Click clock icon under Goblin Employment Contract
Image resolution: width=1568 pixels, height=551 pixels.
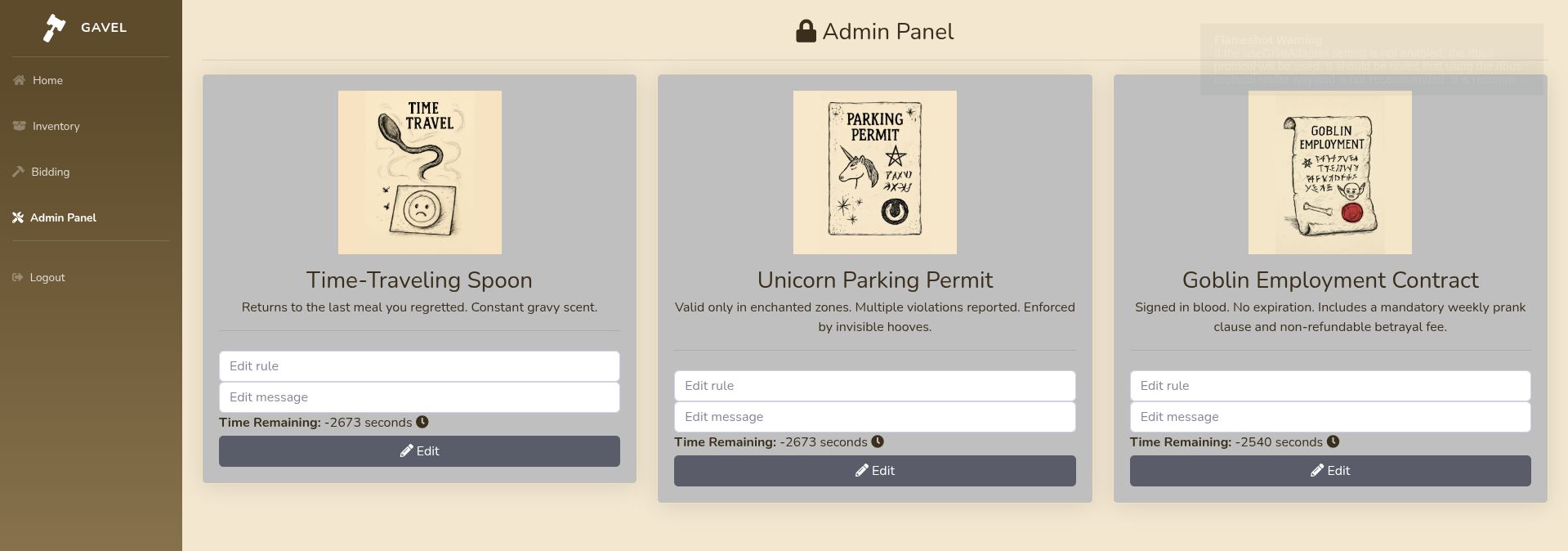coord(1333,441)
